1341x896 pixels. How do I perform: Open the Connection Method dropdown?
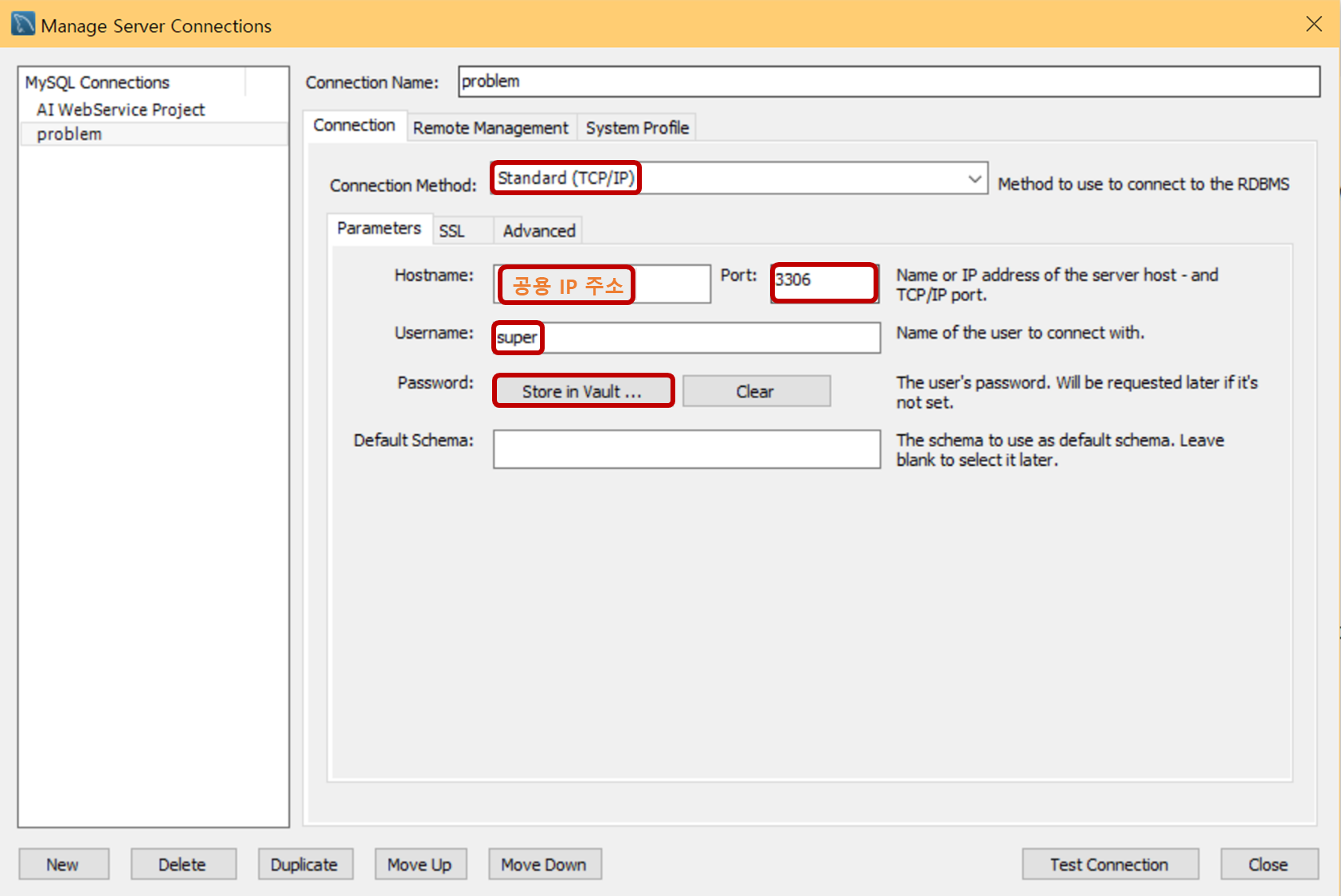click(739, 178)
